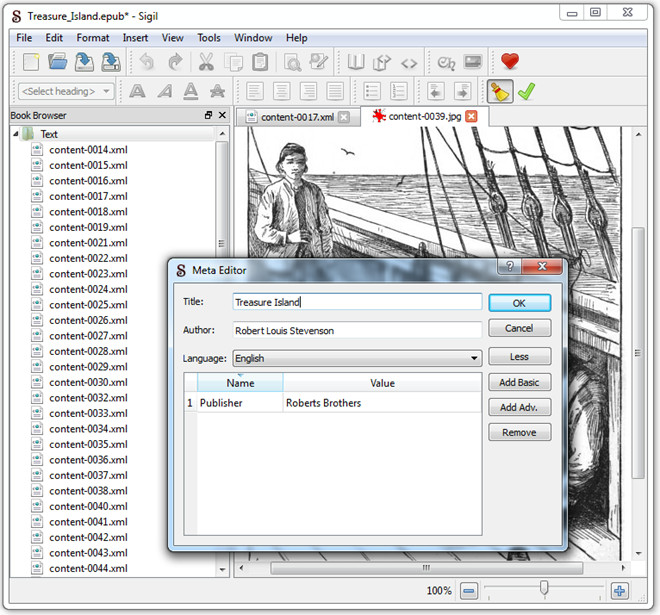Align text right icon
This screenshot has height=615, width=660.
pyautogui.click(x=308, y=91)
